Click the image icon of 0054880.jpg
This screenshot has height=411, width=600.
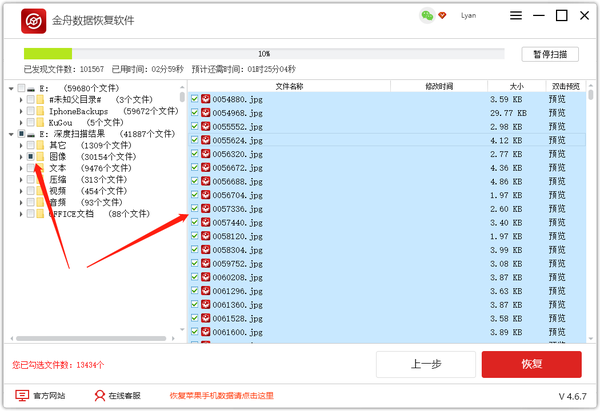coord(206,100)
